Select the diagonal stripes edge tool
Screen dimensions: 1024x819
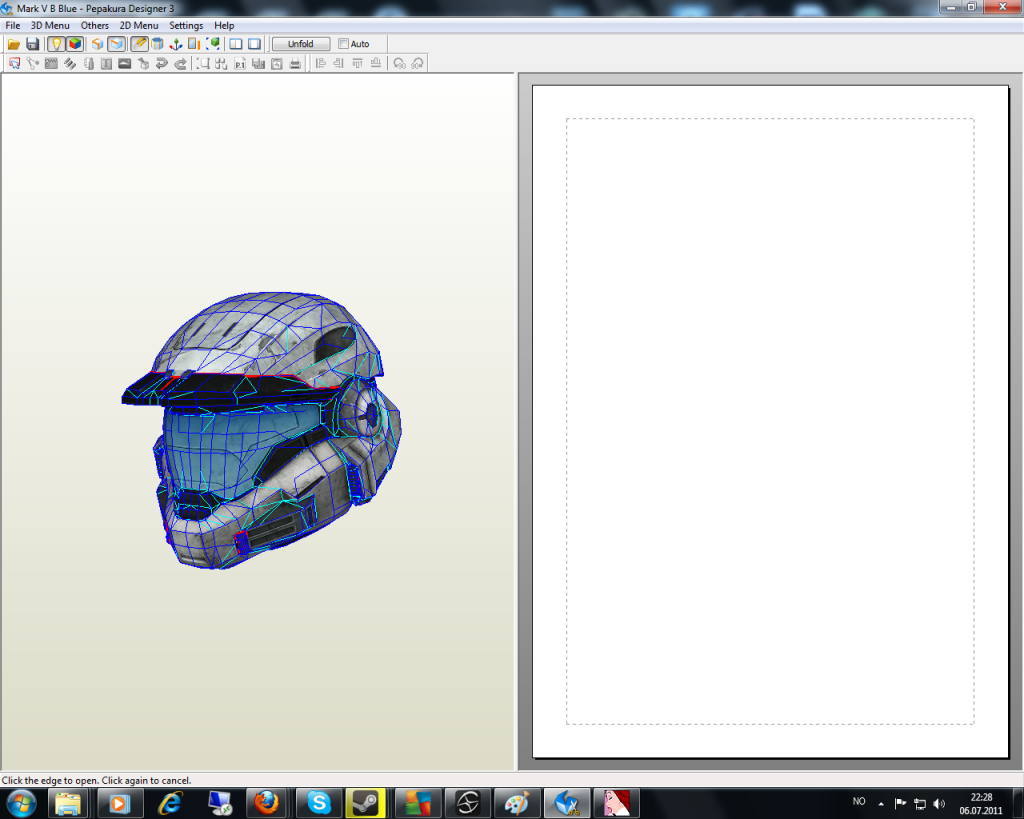click(x=70, y=63)
